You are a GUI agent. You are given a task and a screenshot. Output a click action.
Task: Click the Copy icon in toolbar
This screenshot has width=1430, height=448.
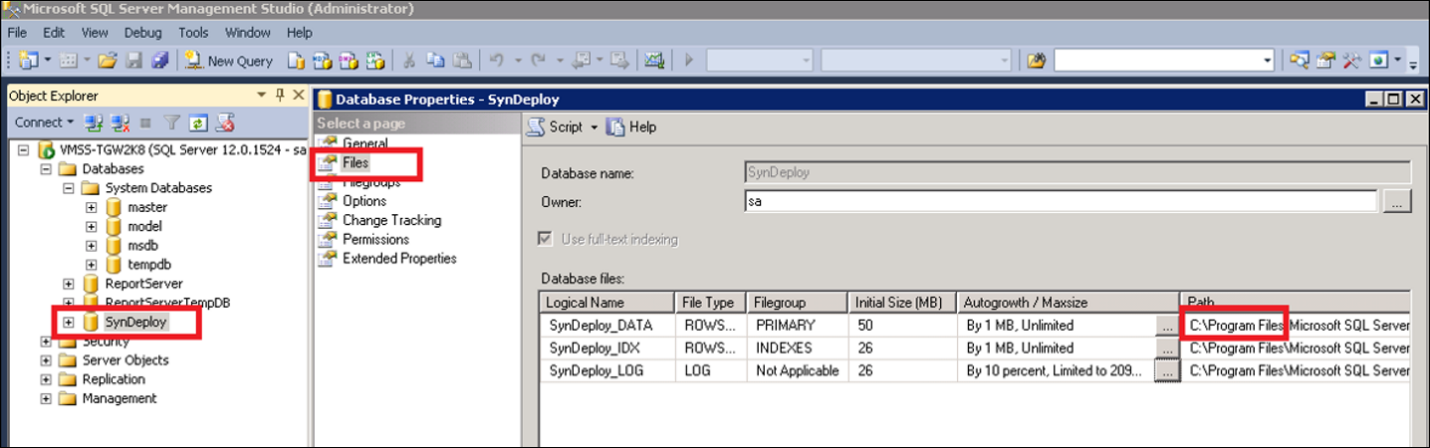click(436, 60)
